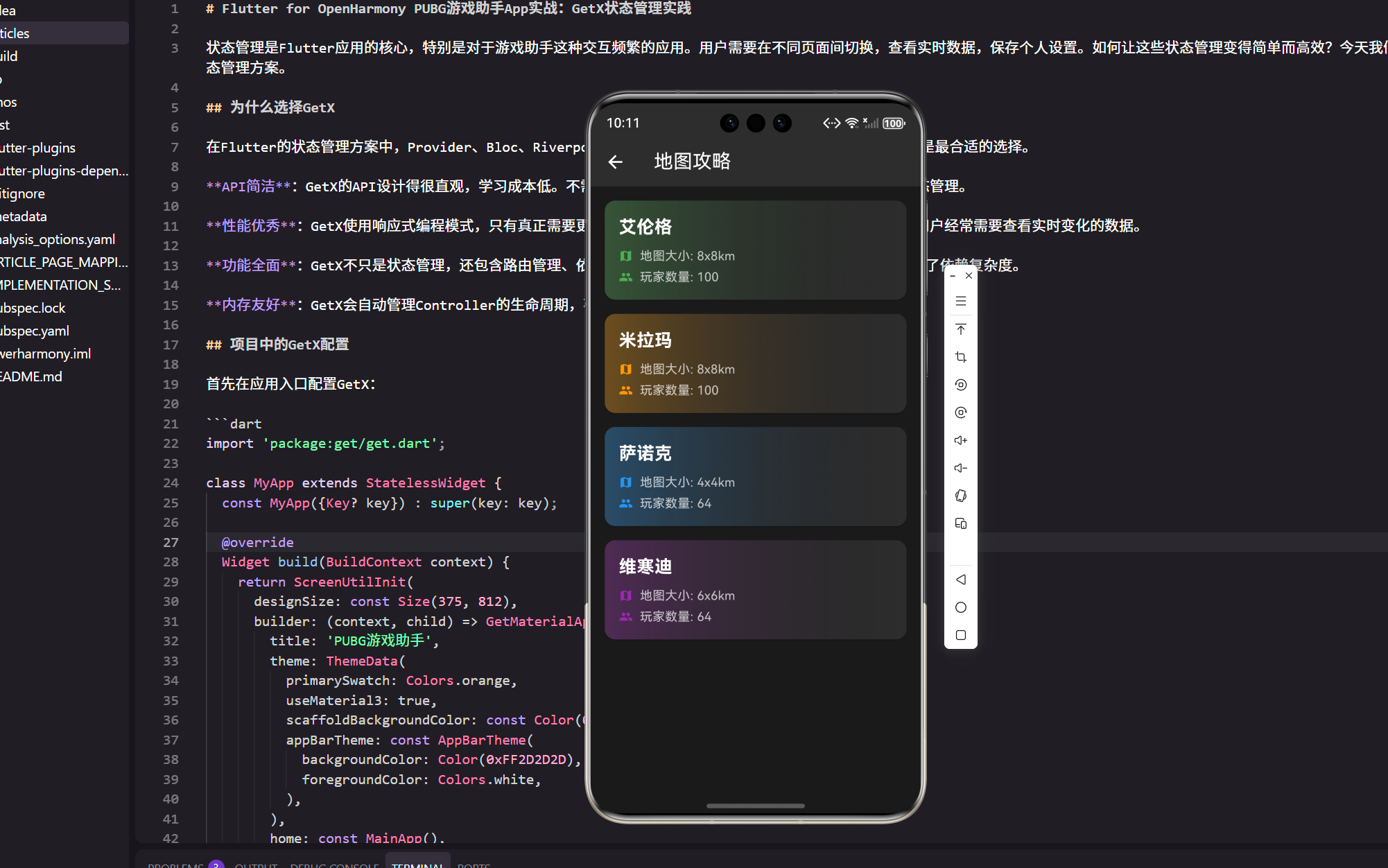Click the emulator rotate-left icon

click(960, 385)
